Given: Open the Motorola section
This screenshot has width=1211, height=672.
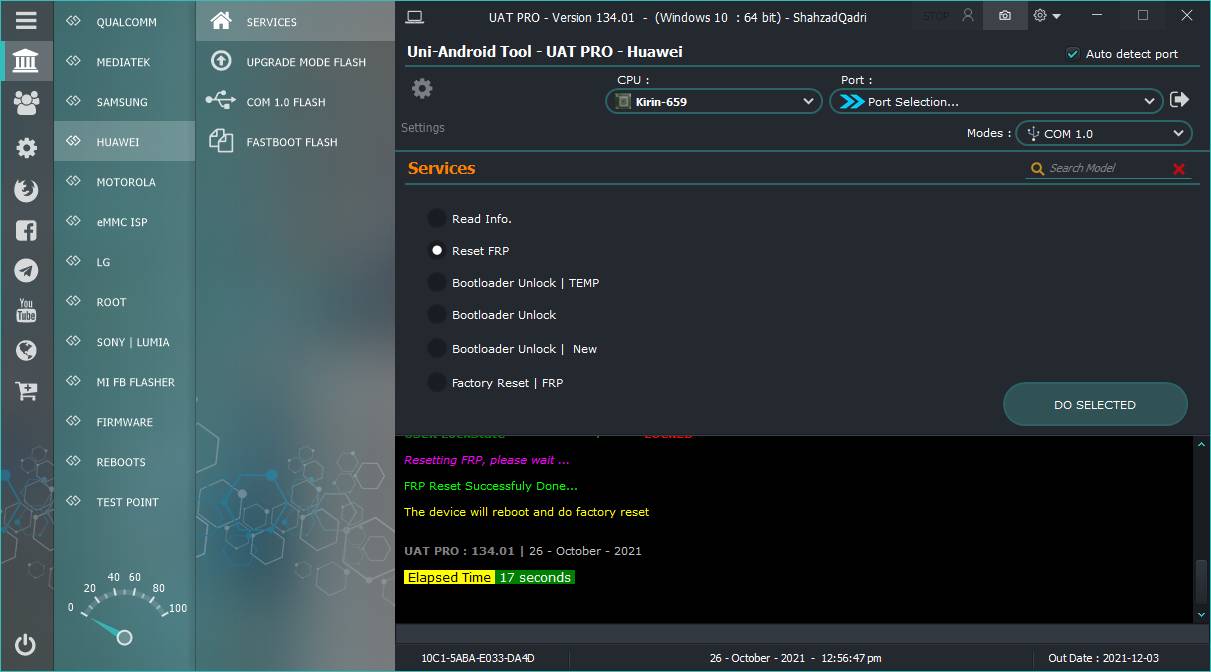Looking at the screenshot, I should (124, 181).
